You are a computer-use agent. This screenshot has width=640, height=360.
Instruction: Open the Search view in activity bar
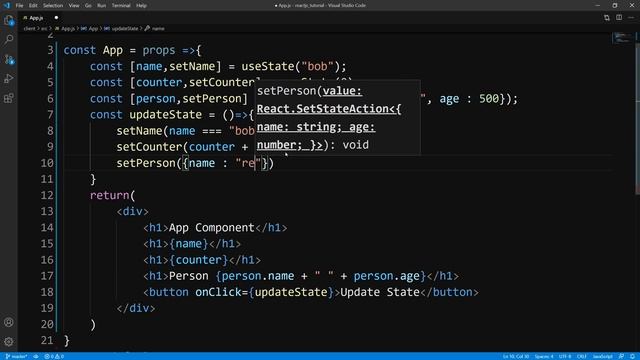coord(9,40)
